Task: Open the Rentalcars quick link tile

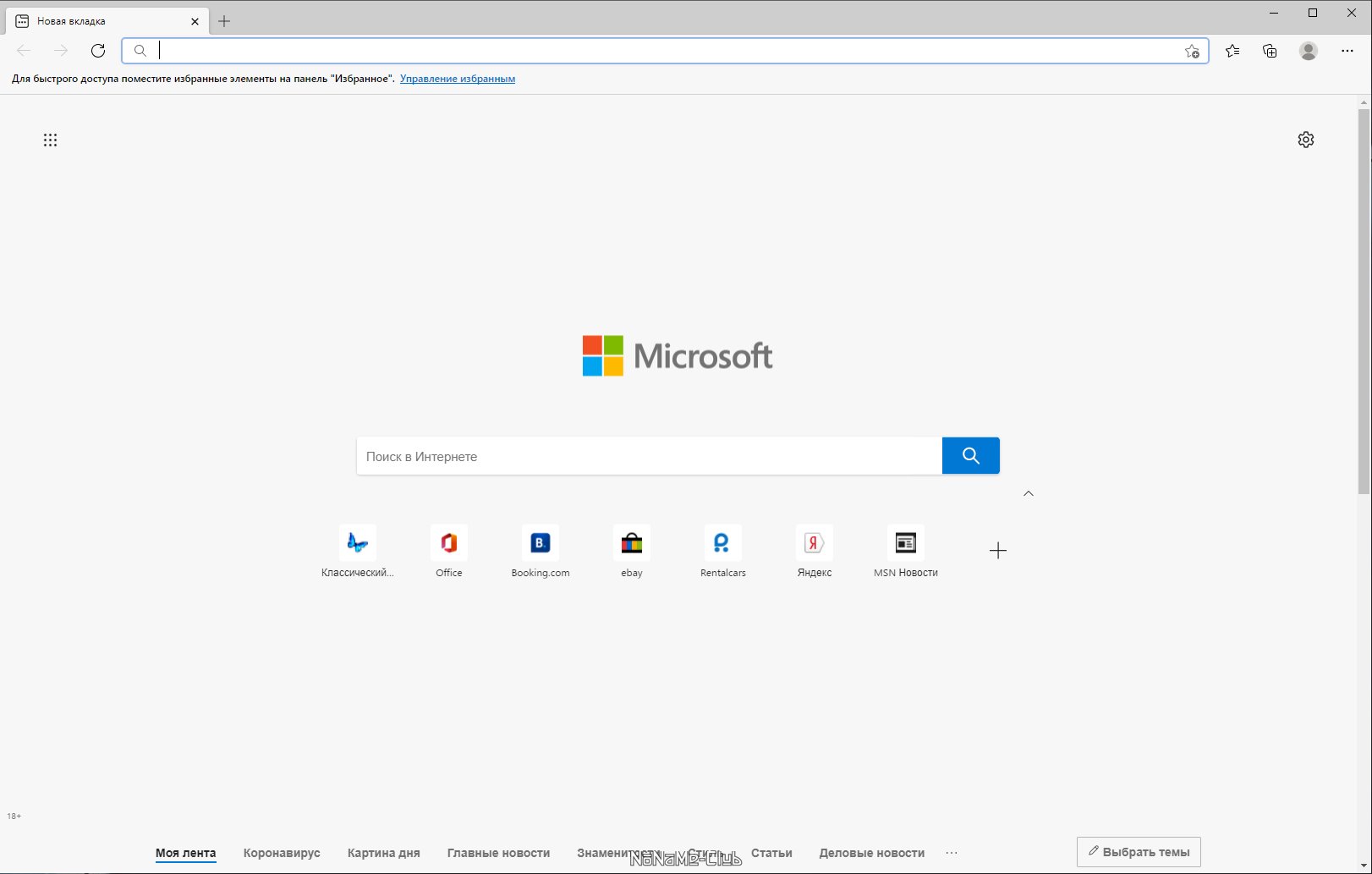Action: pyautogui.click(x=723, y=552)
